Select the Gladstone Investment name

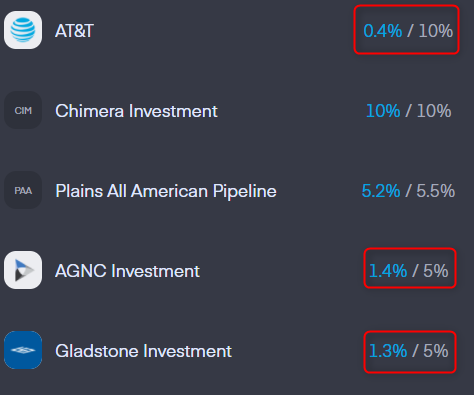tap(143, 351)
